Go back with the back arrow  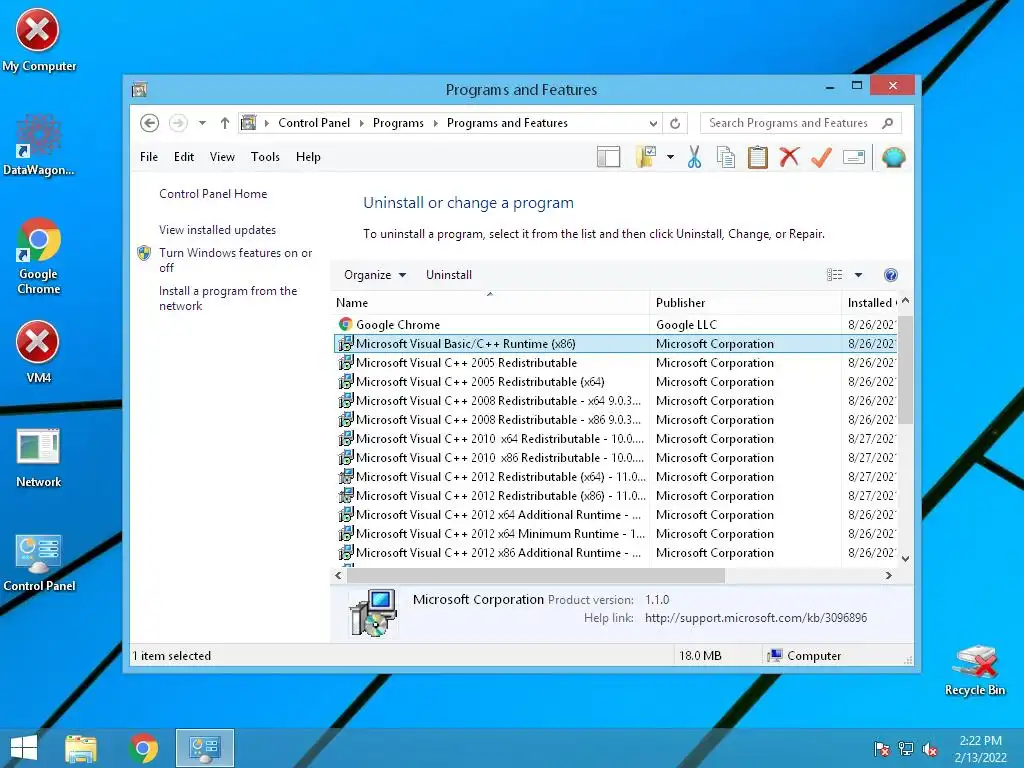coord(150,123)
